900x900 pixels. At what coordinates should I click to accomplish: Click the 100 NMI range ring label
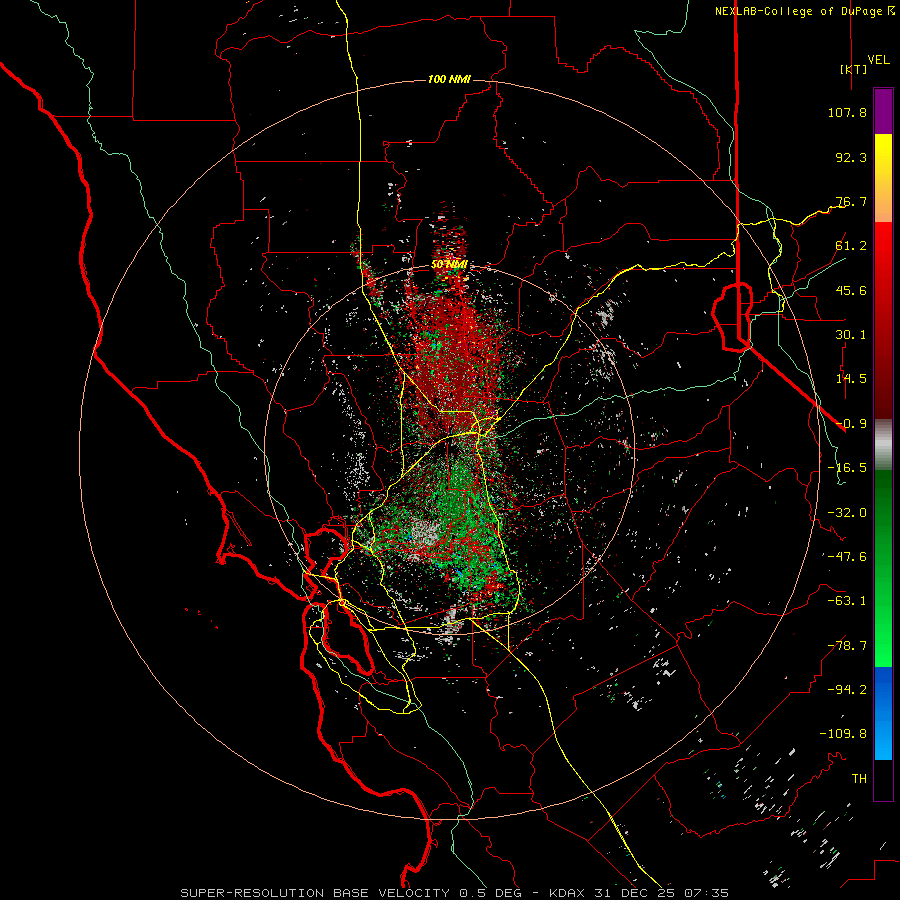[449, 79]
